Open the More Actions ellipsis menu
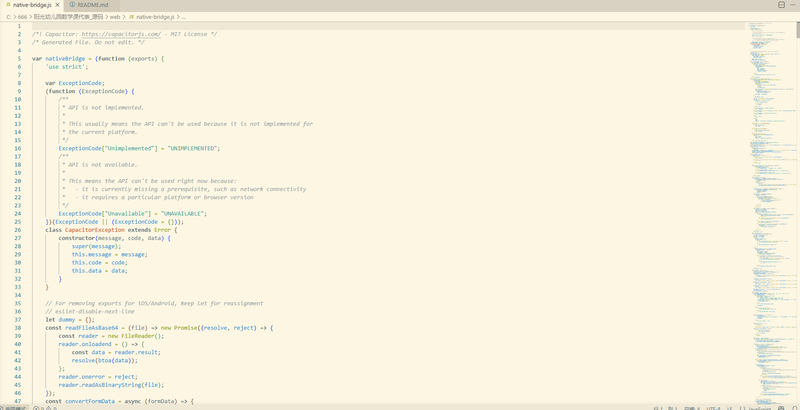 (x=792, y=5)
